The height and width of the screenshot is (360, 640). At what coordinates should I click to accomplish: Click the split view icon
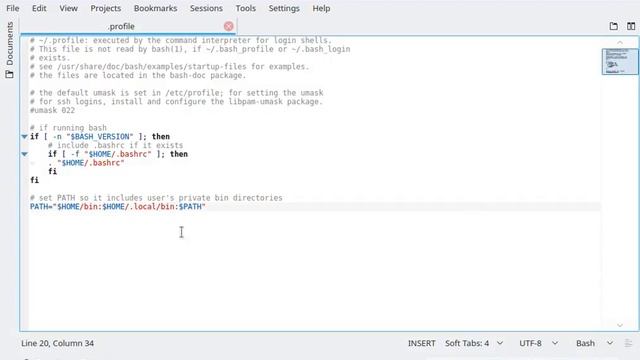click(x=631, y=26)
